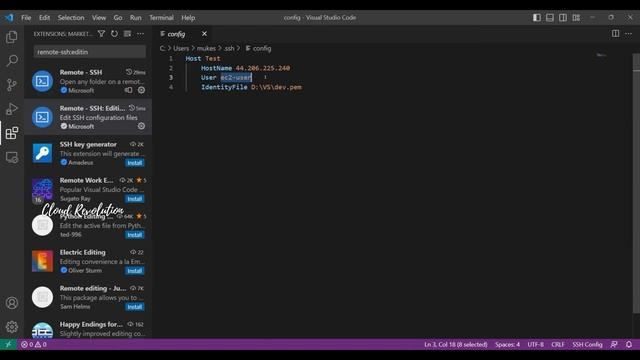Viewport: 640px width, 360px height.
Task: Open the Explorer view in activity bar
Action: click(12, 37)
